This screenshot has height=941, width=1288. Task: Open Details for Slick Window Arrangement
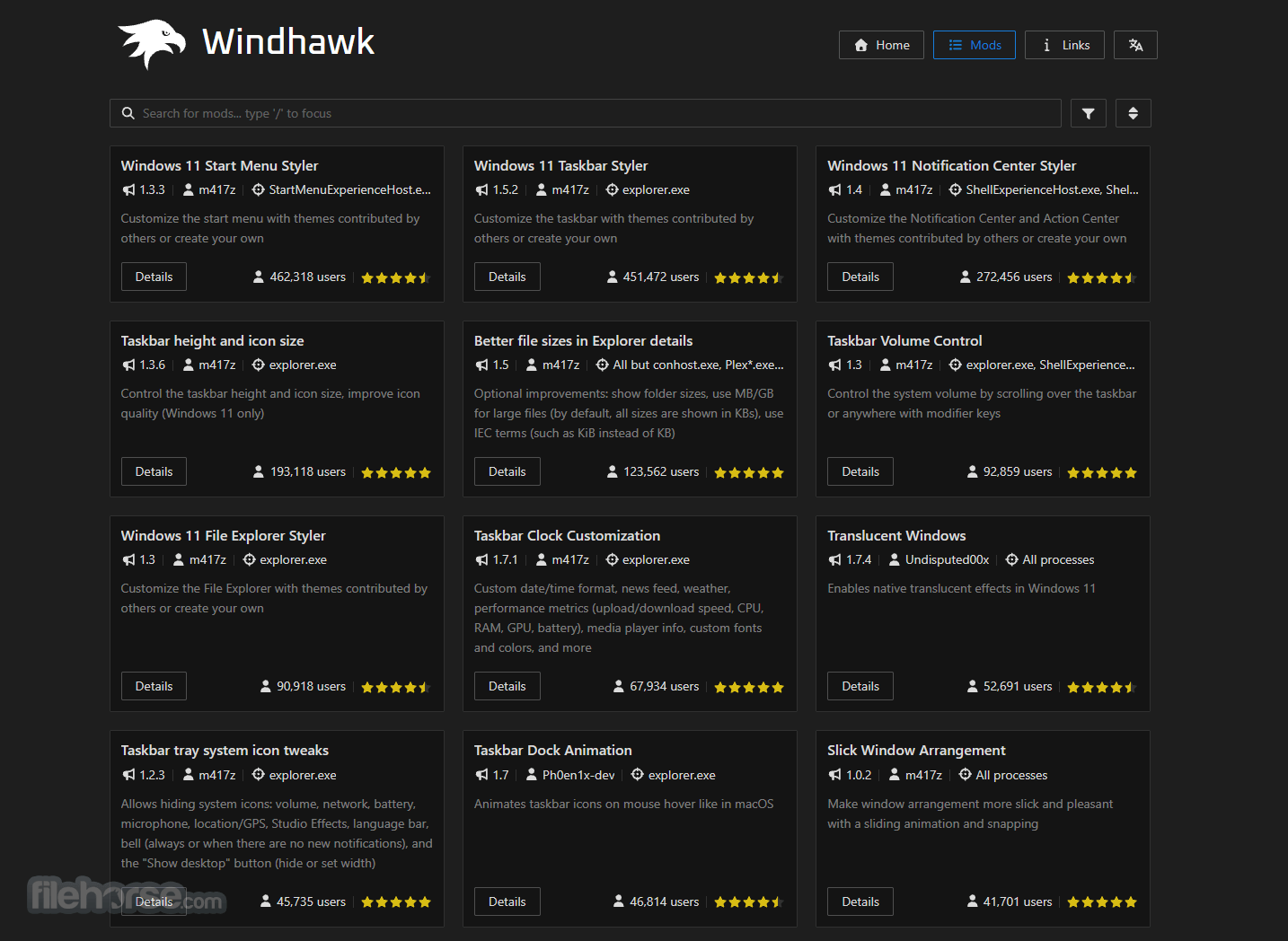pyautogui.click(x=860, y=901)
